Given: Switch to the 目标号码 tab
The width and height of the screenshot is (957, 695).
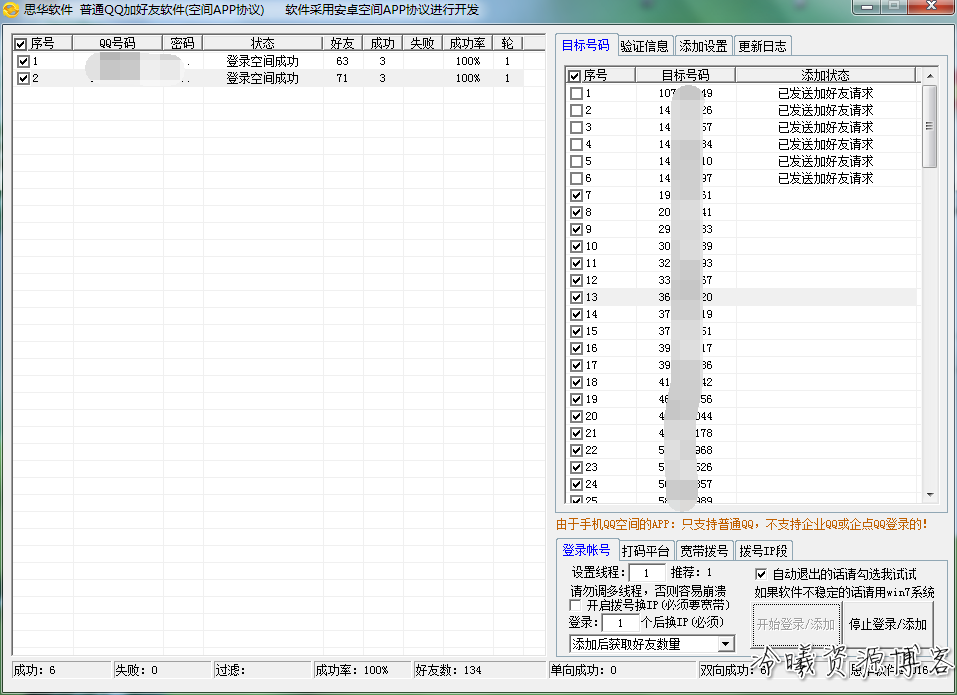Looking at the screenshot, I should [x=586, y=45].
